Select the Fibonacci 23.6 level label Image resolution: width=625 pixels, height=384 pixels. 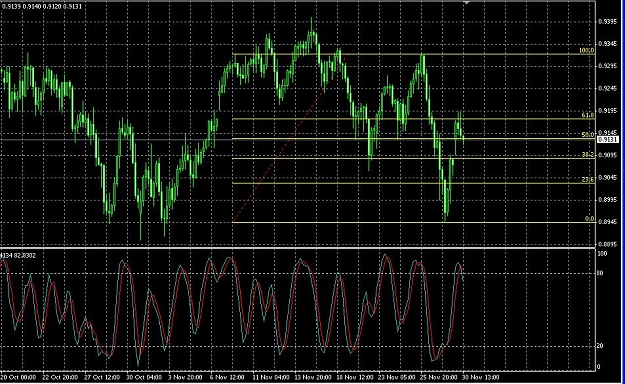coord(588,180)
